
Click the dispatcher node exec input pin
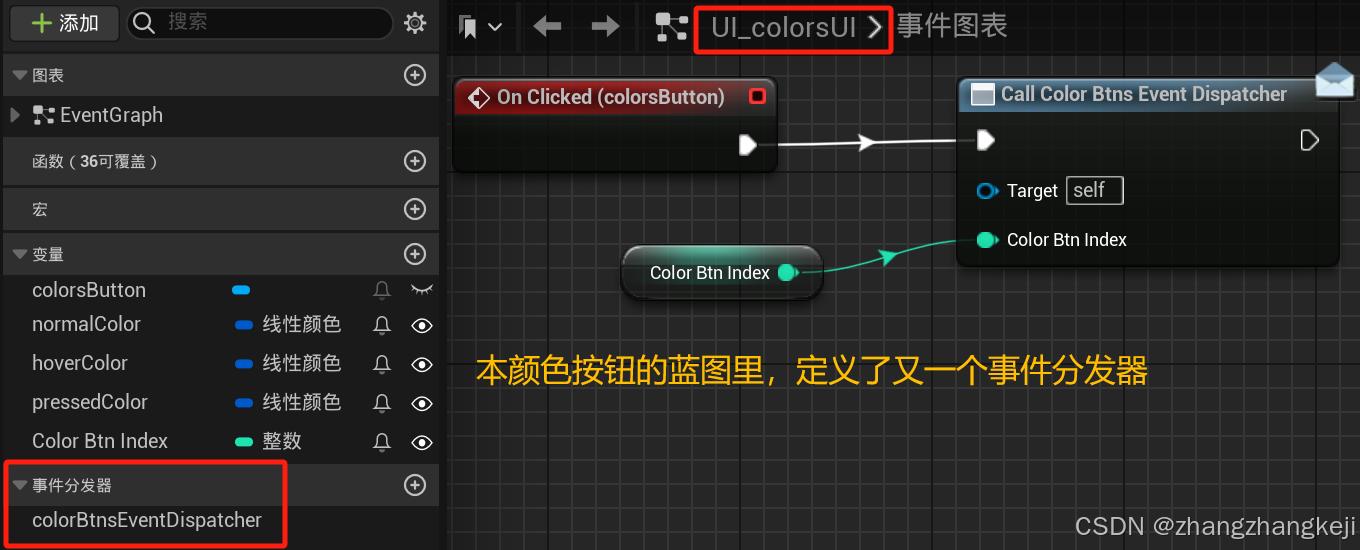tap(986, 140)
